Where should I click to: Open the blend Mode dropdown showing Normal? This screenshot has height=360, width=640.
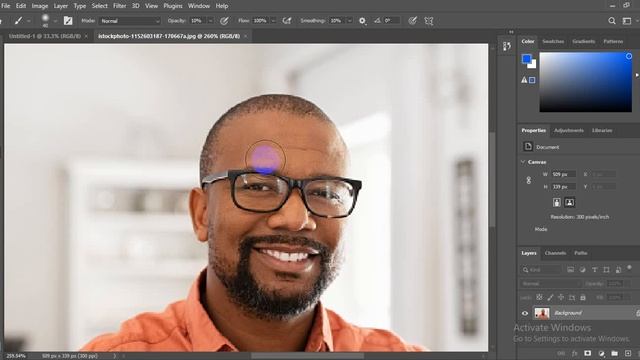coord(130,21)
